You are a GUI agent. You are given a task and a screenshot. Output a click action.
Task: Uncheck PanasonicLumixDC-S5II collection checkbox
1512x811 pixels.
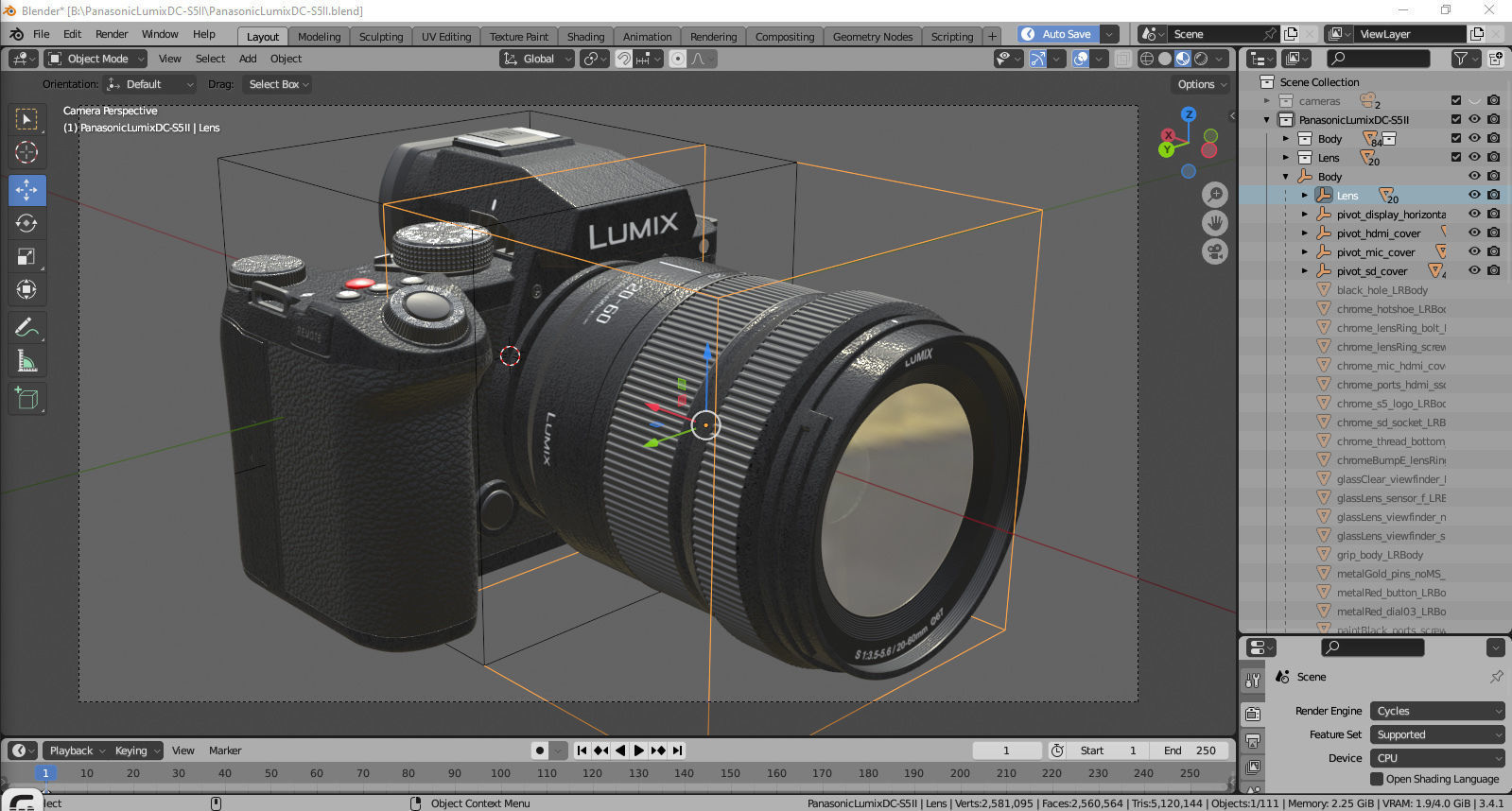tap(1456, 119)
